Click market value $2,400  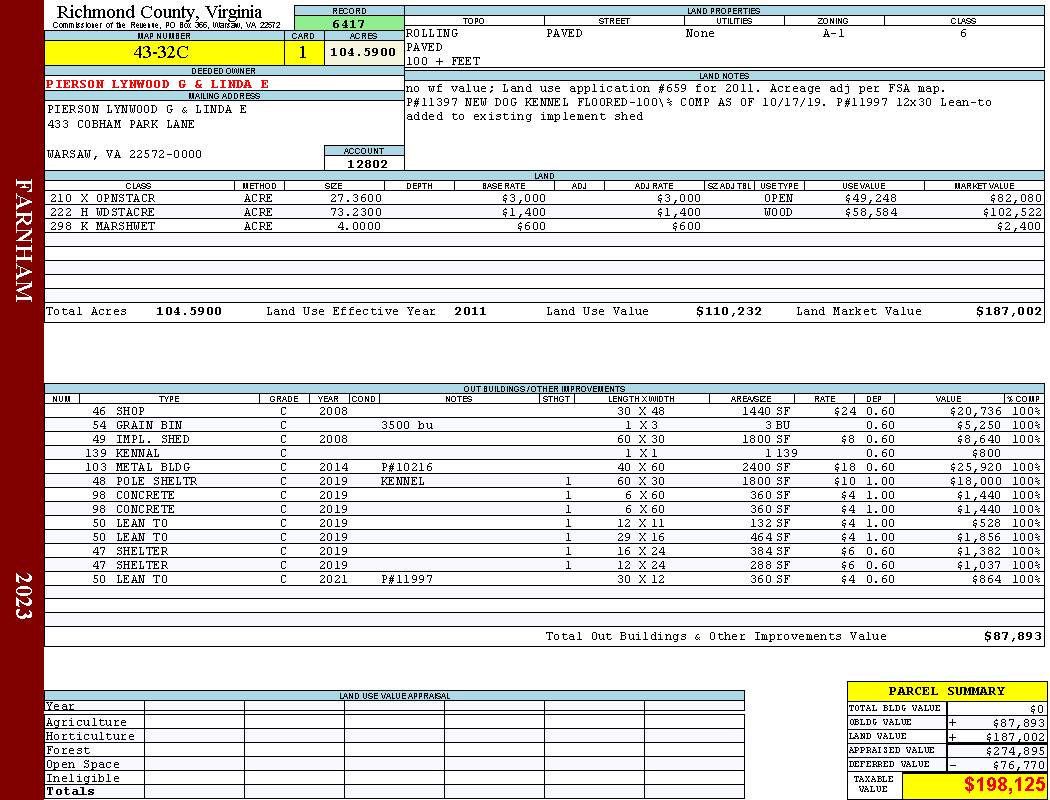coord(1019,226)
